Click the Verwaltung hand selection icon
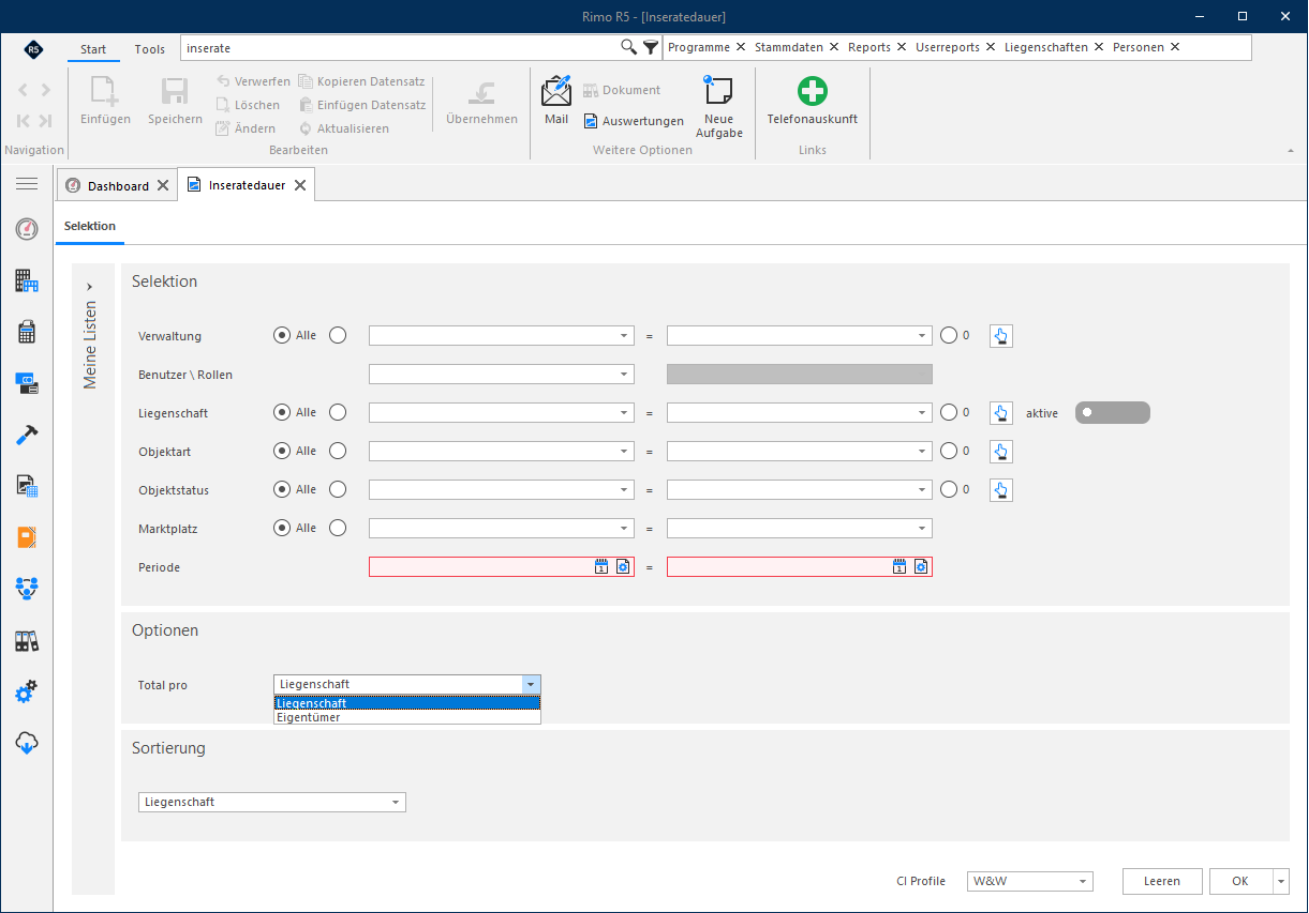This screenshot has height=913, width=1309. pos(1001,336)
